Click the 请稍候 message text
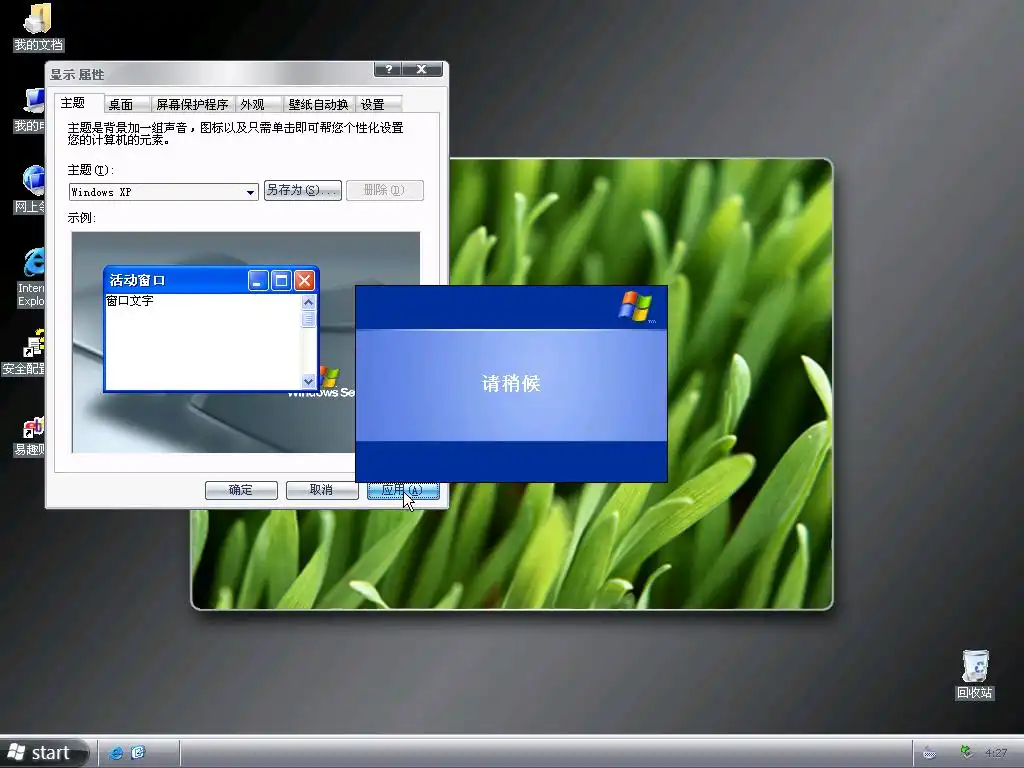This screenshot has height=768, width=1024. click(511, 384)
